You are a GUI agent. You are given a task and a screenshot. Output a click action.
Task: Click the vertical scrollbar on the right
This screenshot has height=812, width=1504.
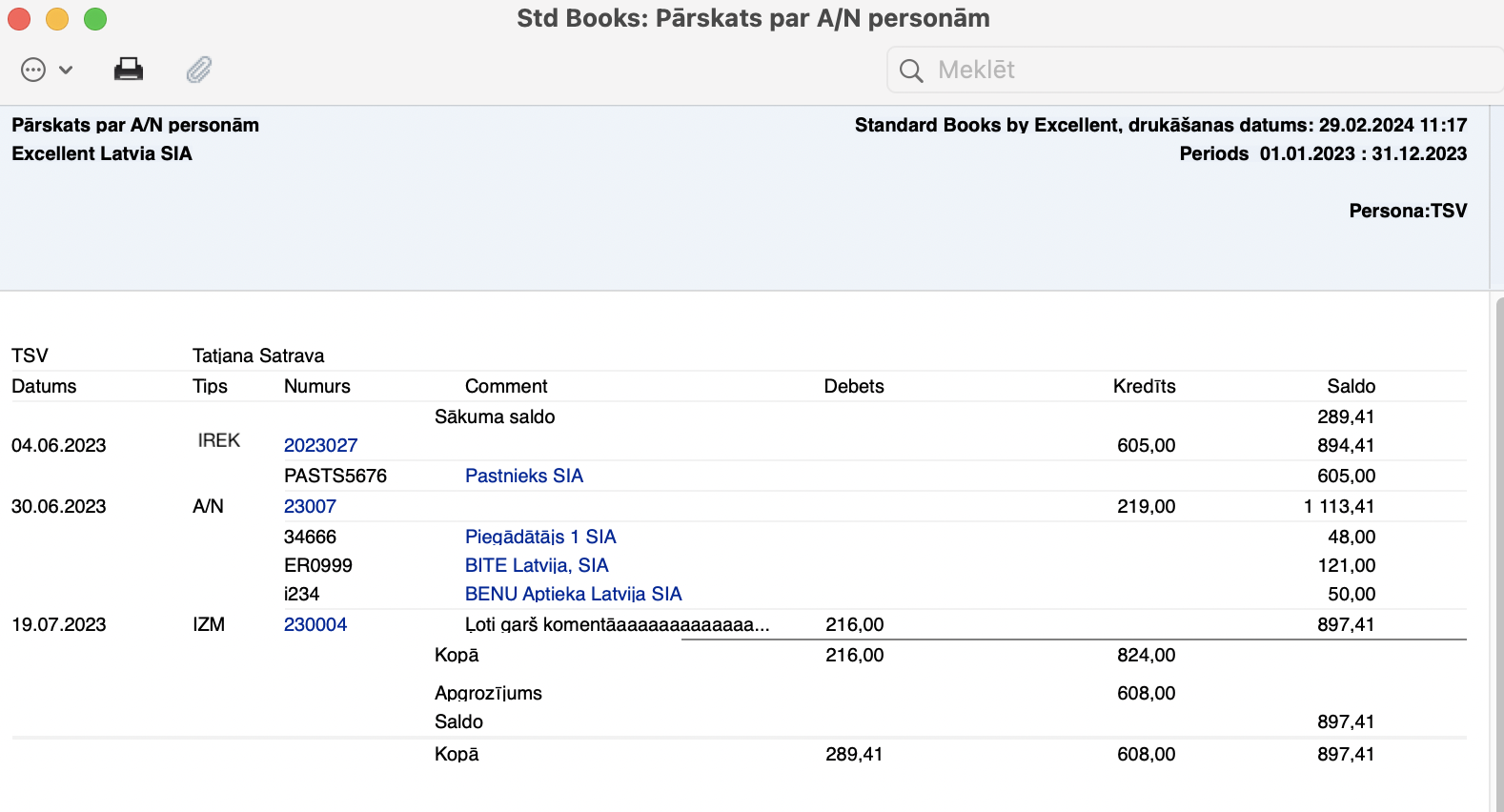[1498, 553]
